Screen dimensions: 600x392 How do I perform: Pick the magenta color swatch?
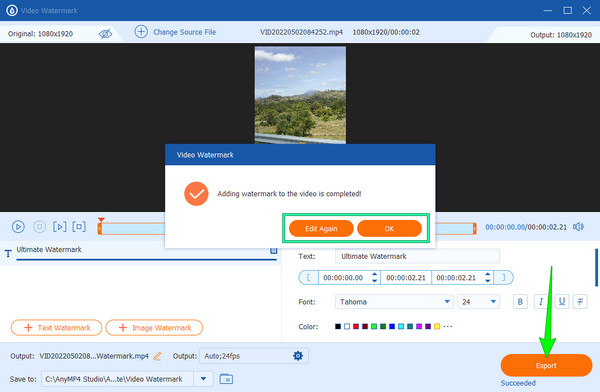pos(419,327)
